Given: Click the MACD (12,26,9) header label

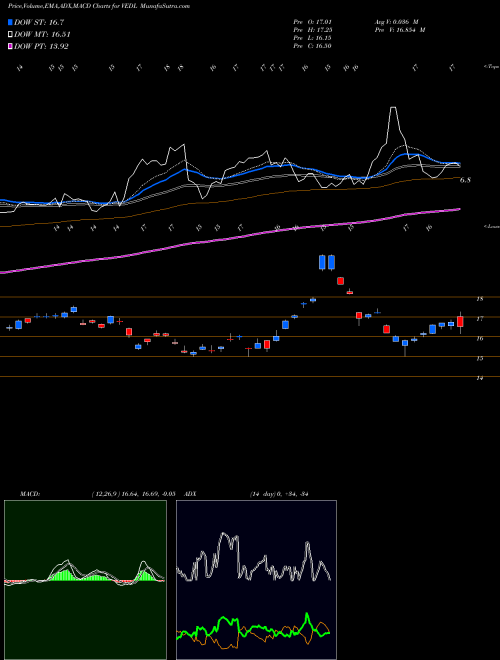Looking at the screenshot, I should coord(97,494).
